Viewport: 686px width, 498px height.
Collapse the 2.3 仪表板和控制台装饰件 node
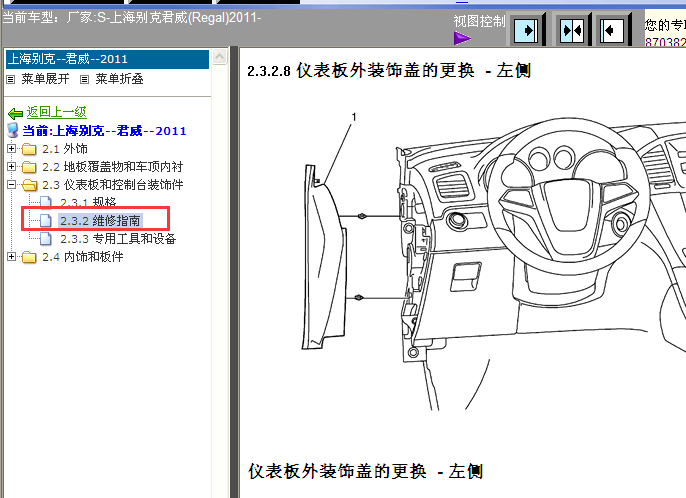click(11, 185)
